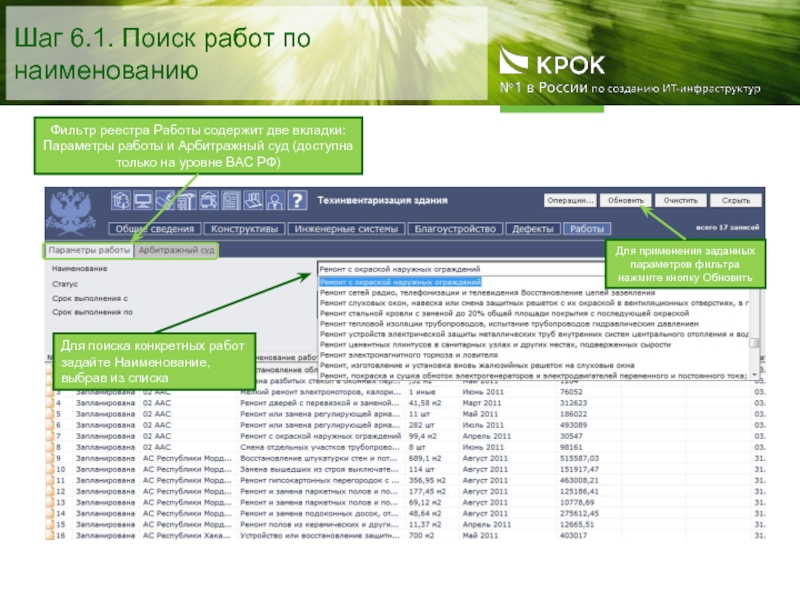The height and width of the screenshot is (600, 800).
Task: Select the truck/transport toolbar icon
Action: (x=209, y=200)
